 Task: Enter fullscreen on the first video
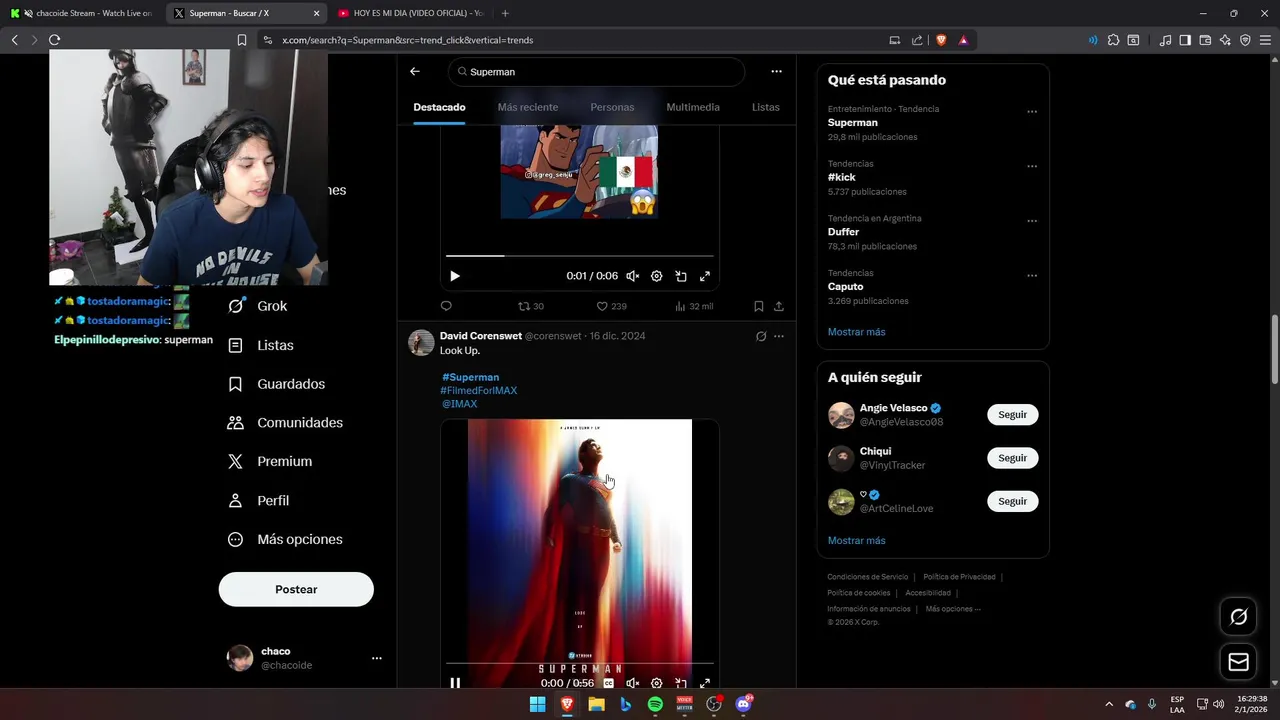tap(705, 276)
